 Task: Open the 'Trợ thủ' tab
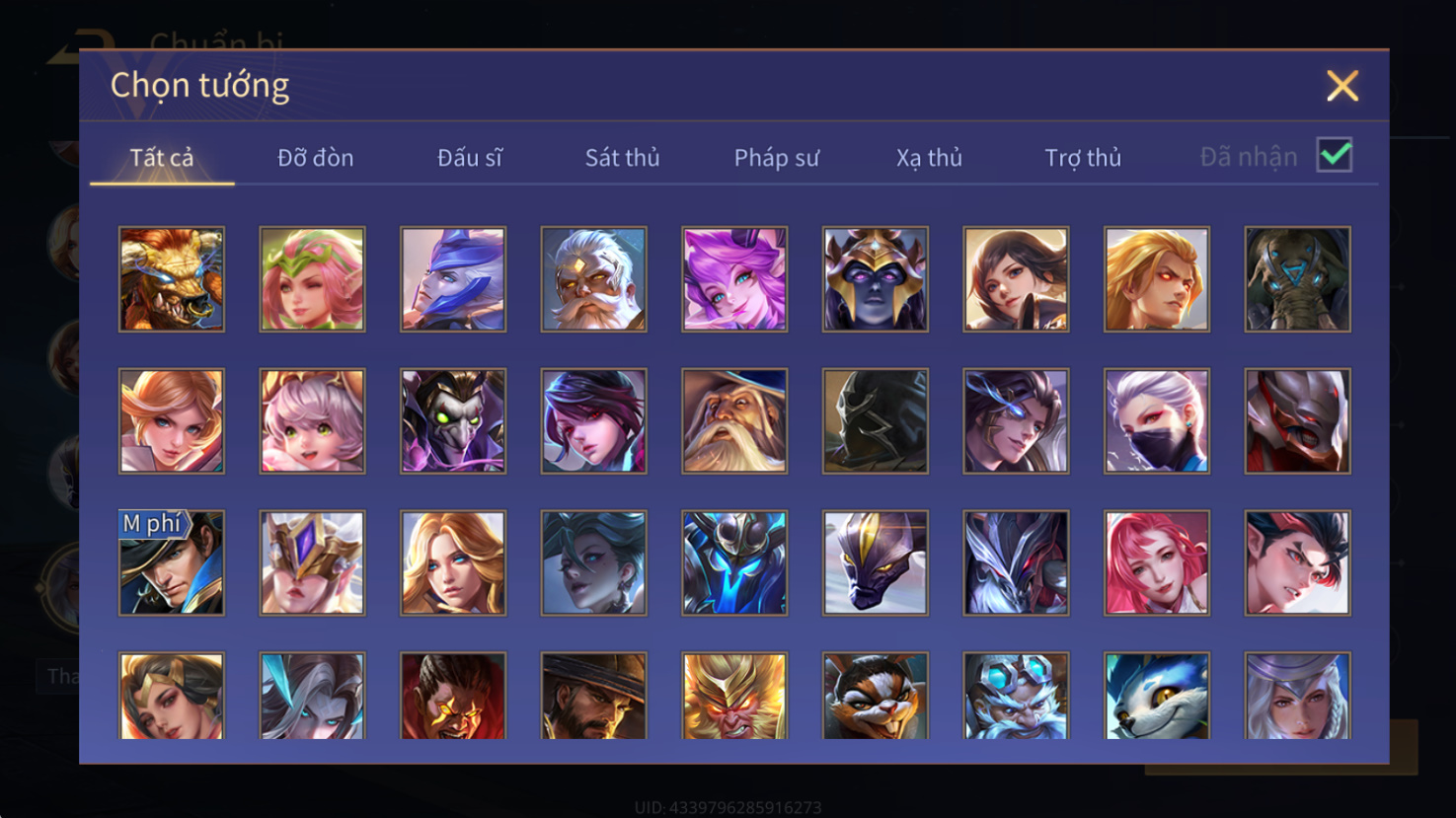coord(1083,158)
